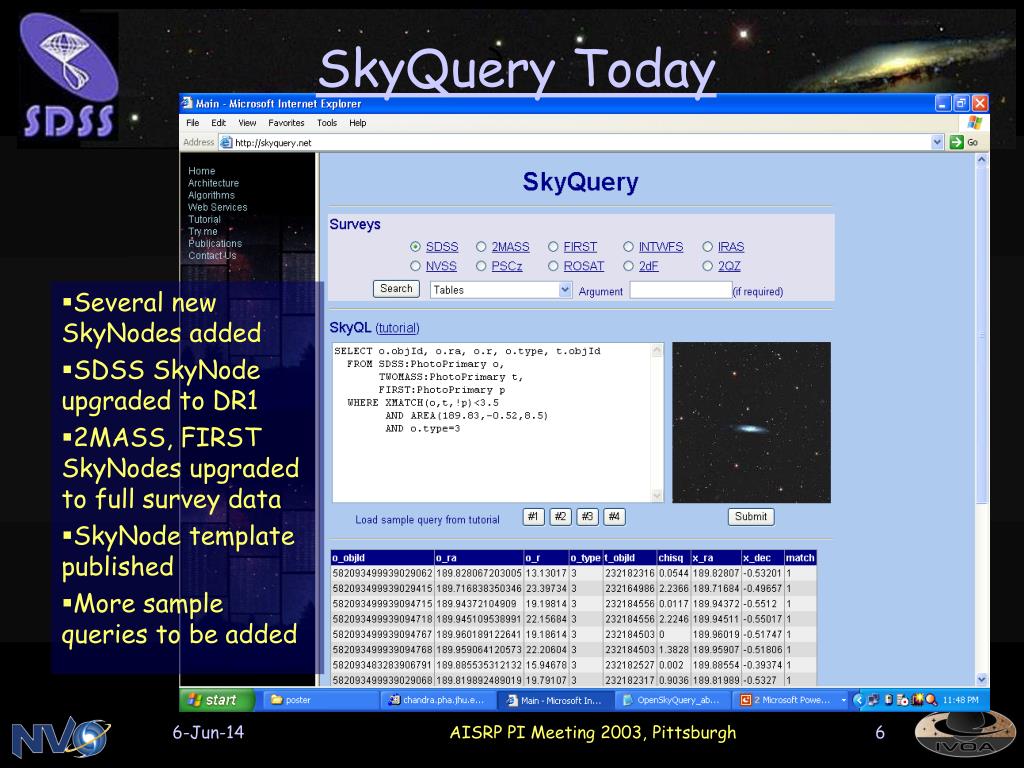Click the system tray magnifier icon
Image resolution: width=1024 pixels, height=768 pixels.
click(x=931, y=699)
